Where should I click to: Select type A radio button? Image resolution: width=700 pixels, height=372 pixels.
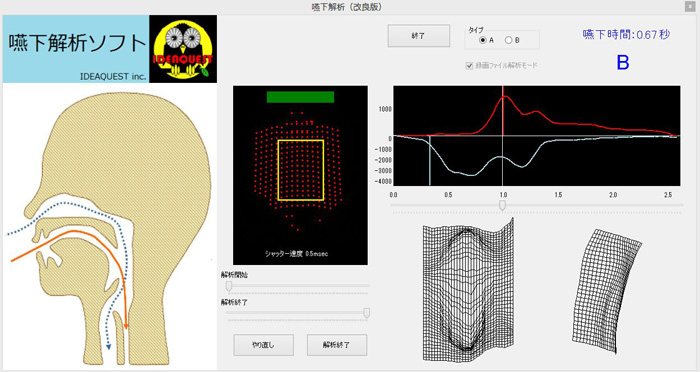tap(483, 40)
